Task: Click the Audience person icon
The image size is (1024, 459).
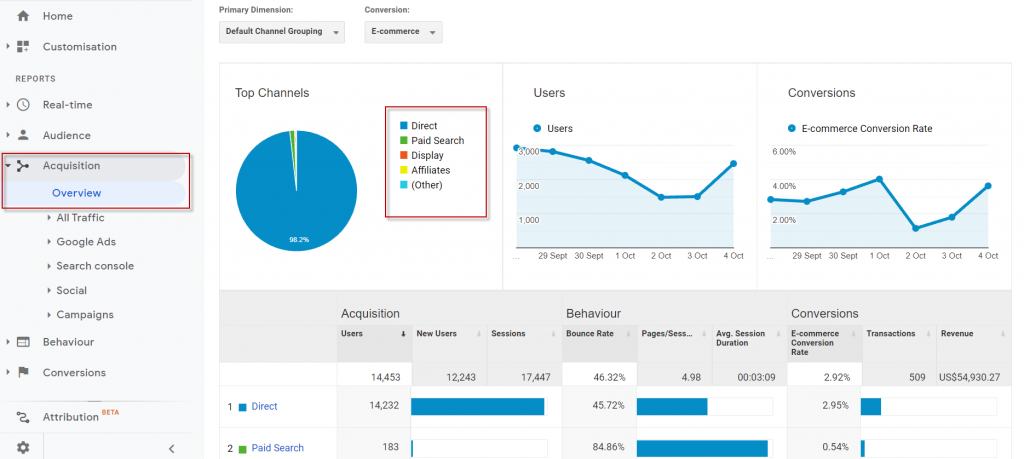Action: point(23,136)
